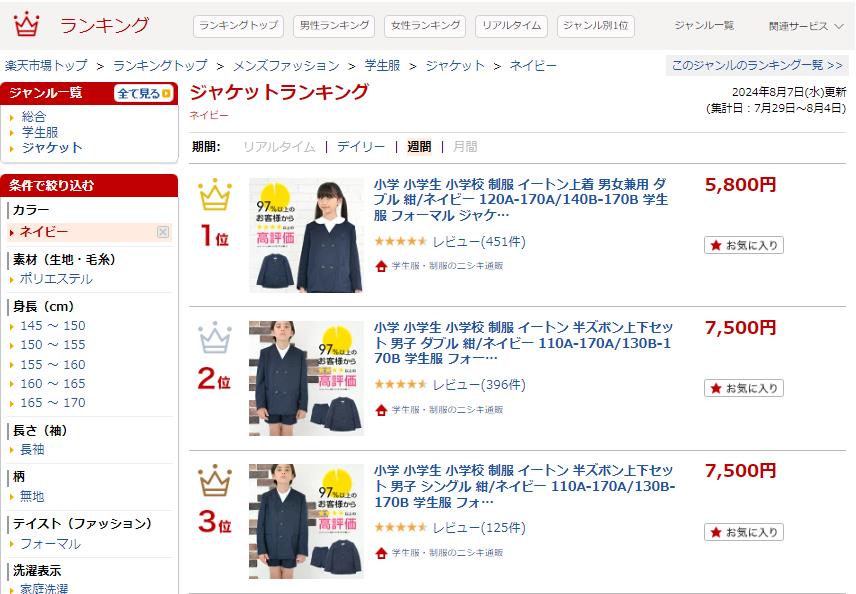
Task: Open このジャンルのランキング一覧 link
Action: [x=757, y=66]
